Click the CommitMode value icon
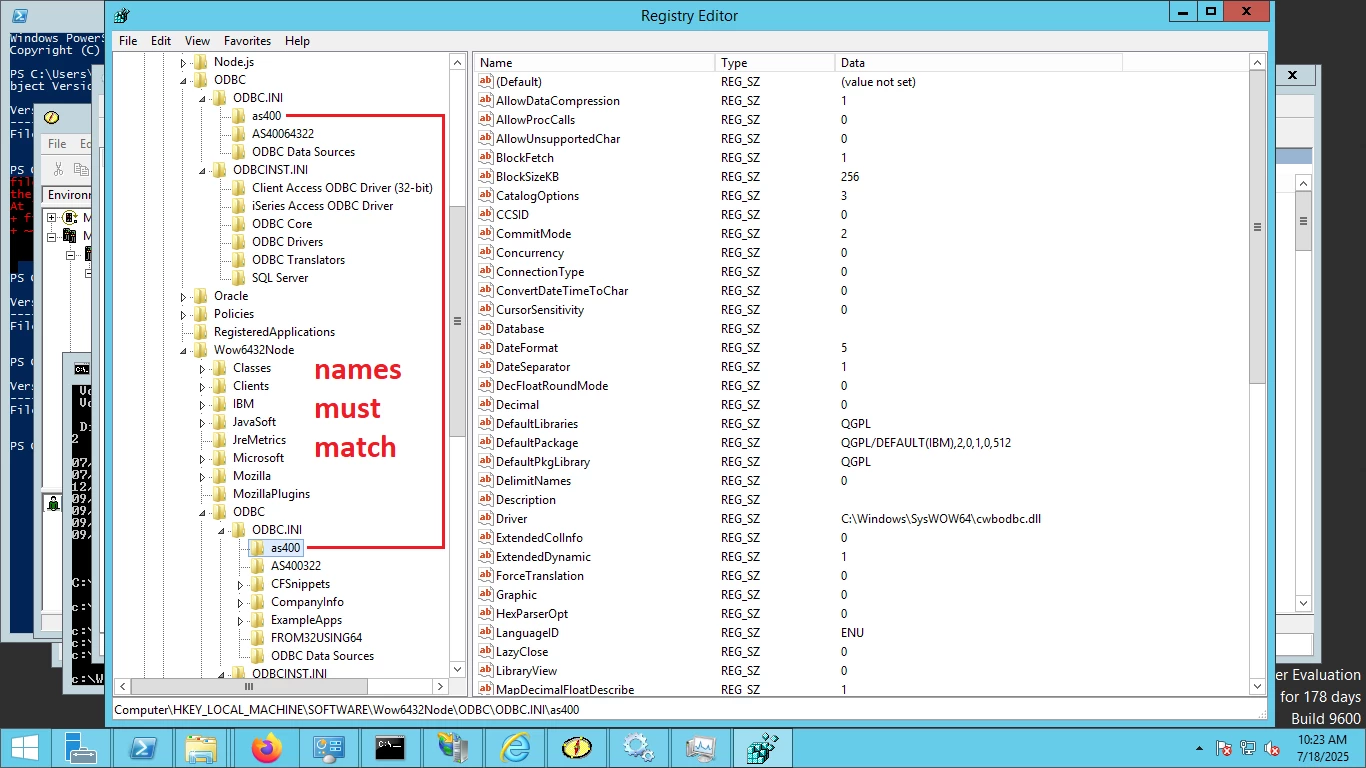This screenshot has height=768, width=1366. [486, 234]
